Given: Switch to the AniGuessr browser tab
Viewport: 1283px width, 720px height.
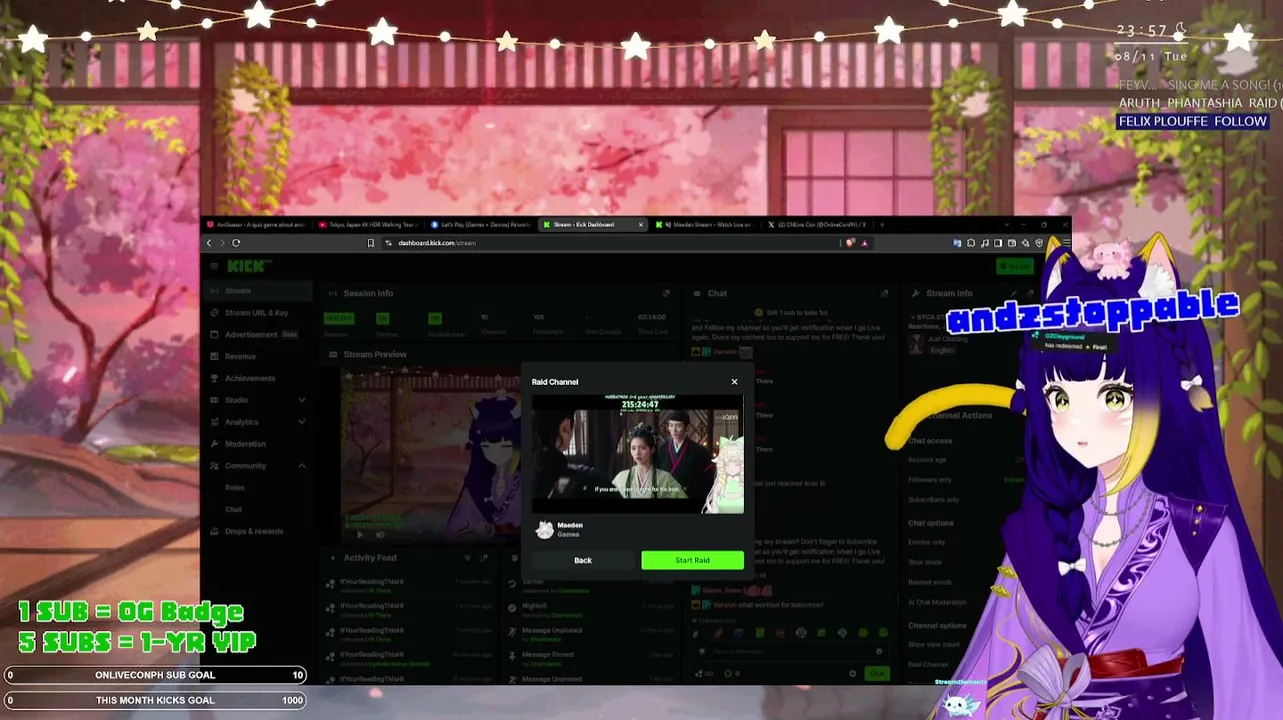Looking at the screenshot, I should point(255,225).
